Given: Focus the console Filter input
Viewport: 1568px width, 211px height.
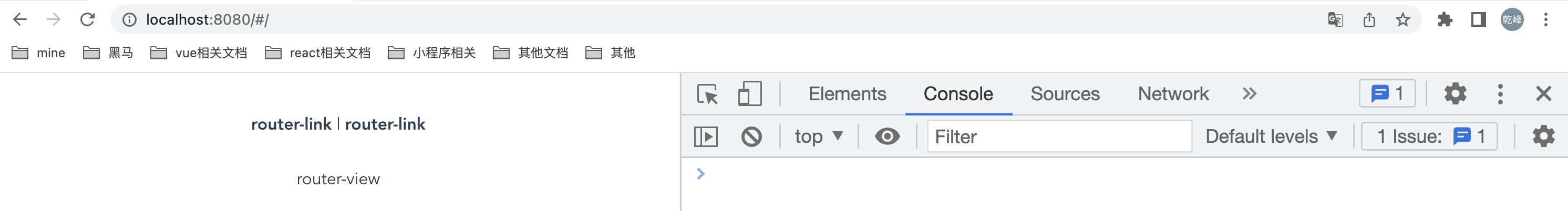Looking at the screenshot, I should coord(1058,136).
